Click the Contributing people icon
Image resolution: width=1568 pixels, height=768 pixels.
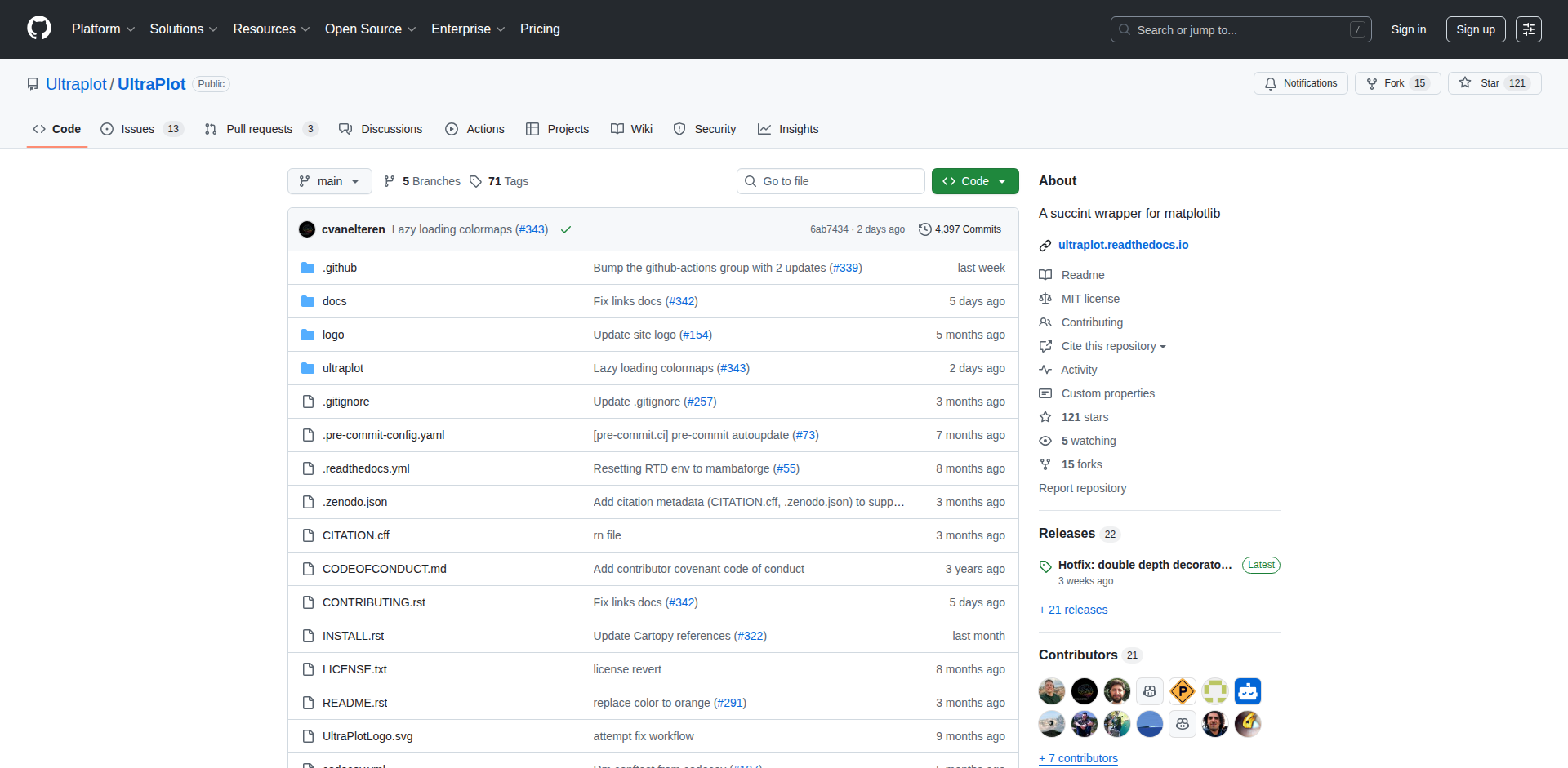[1045, 322]
